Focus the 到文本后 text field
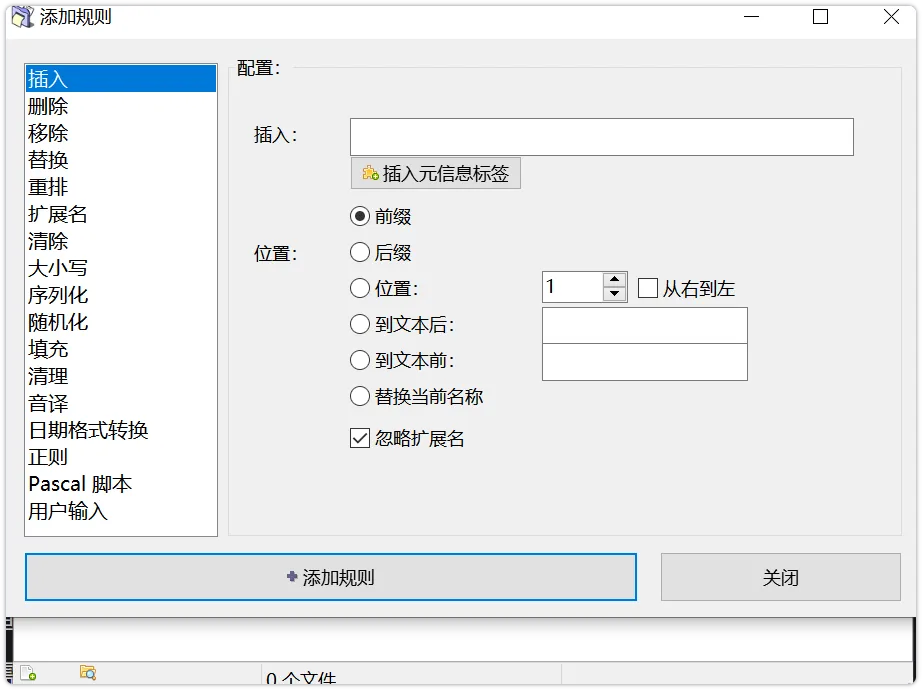The width and height of the screenshot is (922, 690). tap(644, 325)
